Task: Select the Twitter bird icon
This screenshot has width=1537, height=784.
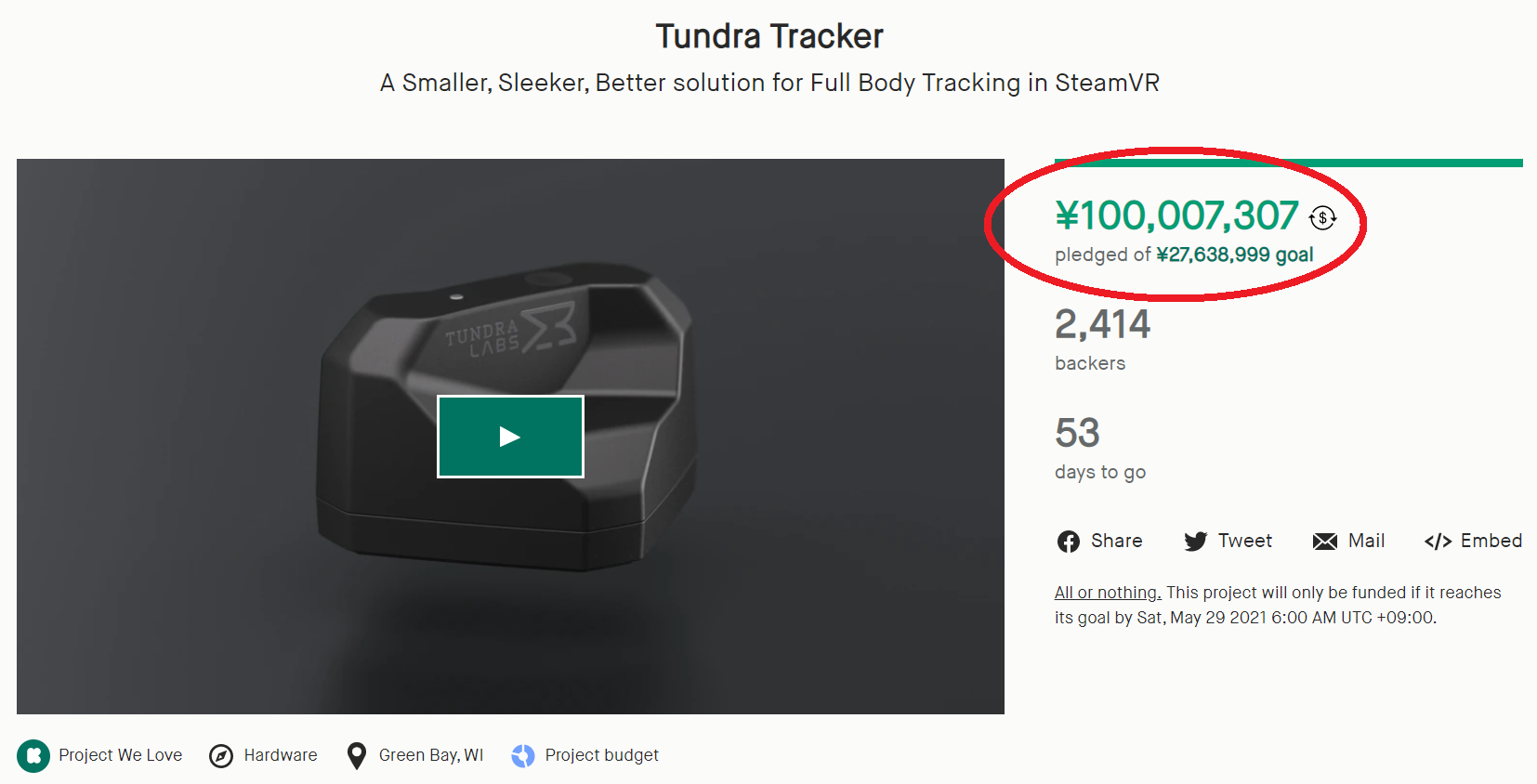Action: tap(1196, 541)
